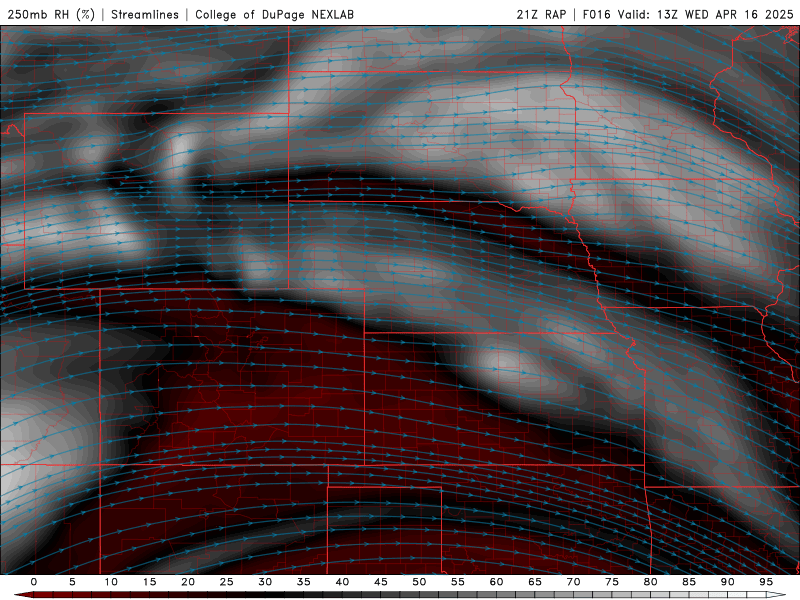Click the colorbar label "80"
800x600 pixels.
[x=651, y=582]
